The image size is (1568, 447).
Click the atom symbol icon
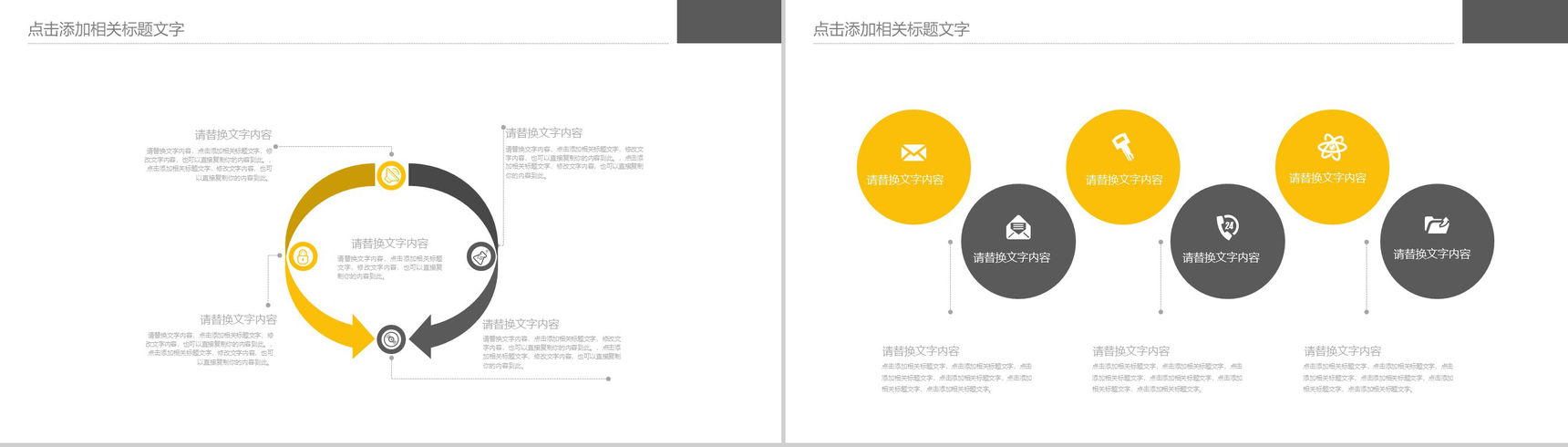1332,146
